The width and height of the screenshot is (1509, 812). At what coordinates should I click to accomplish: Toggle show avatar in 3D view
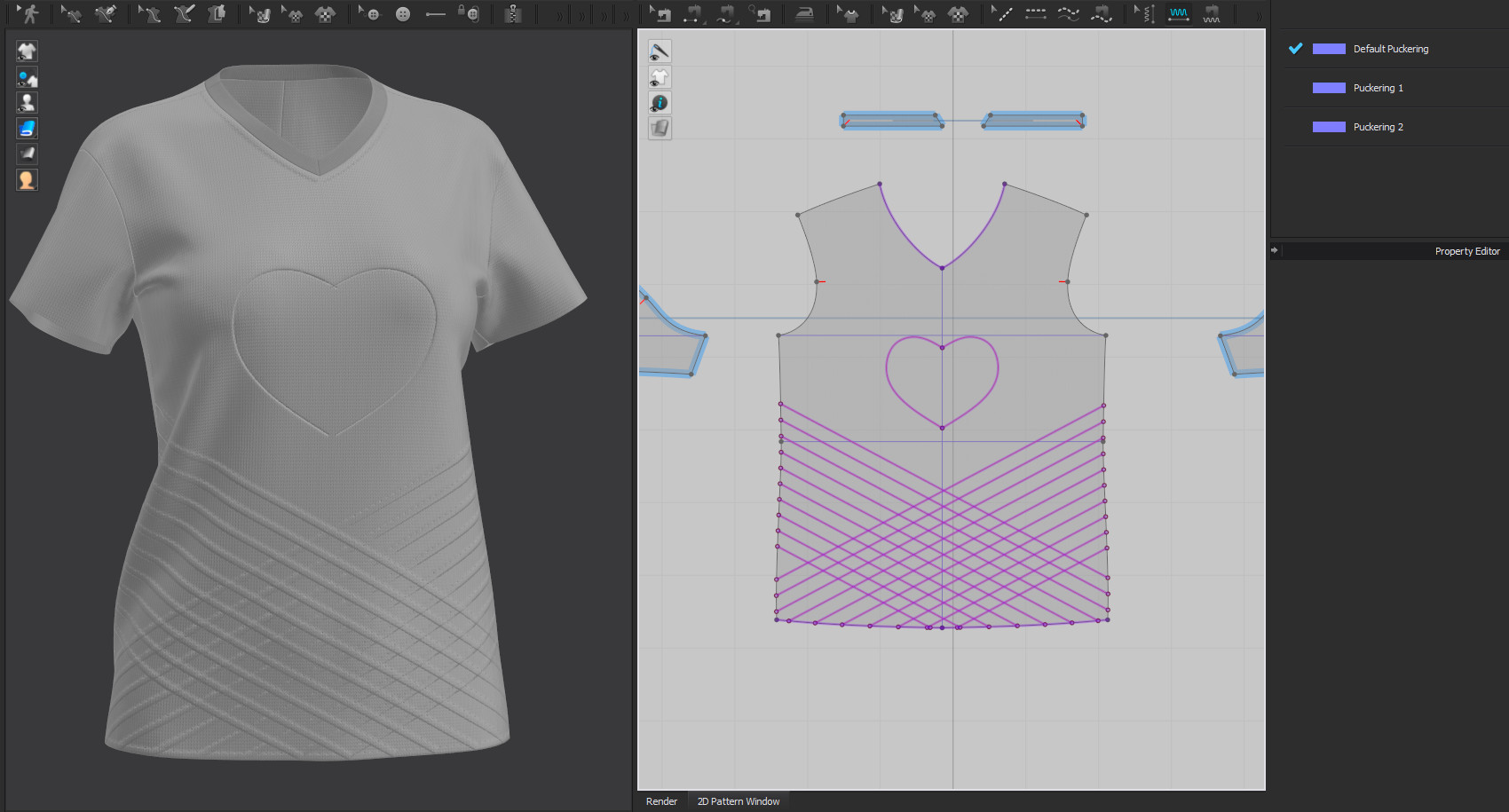[x=27, y=103]
